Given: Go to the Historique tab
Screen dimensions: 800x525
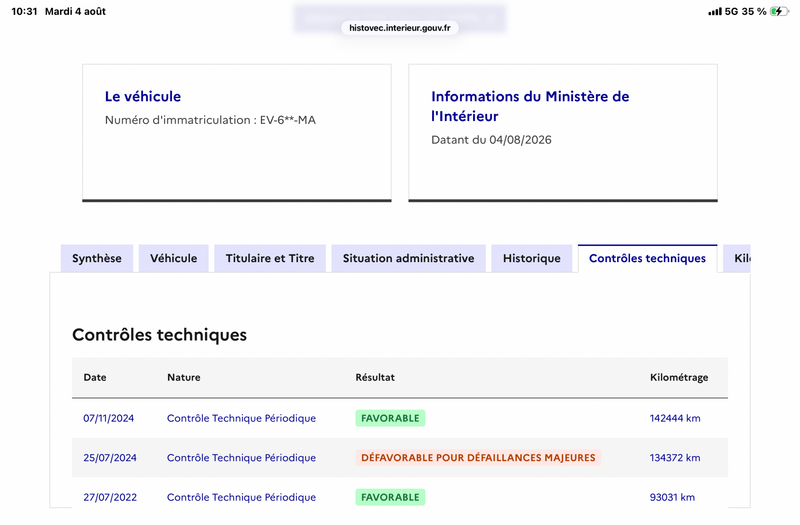Looking at the screenshot, I should 532,258.
